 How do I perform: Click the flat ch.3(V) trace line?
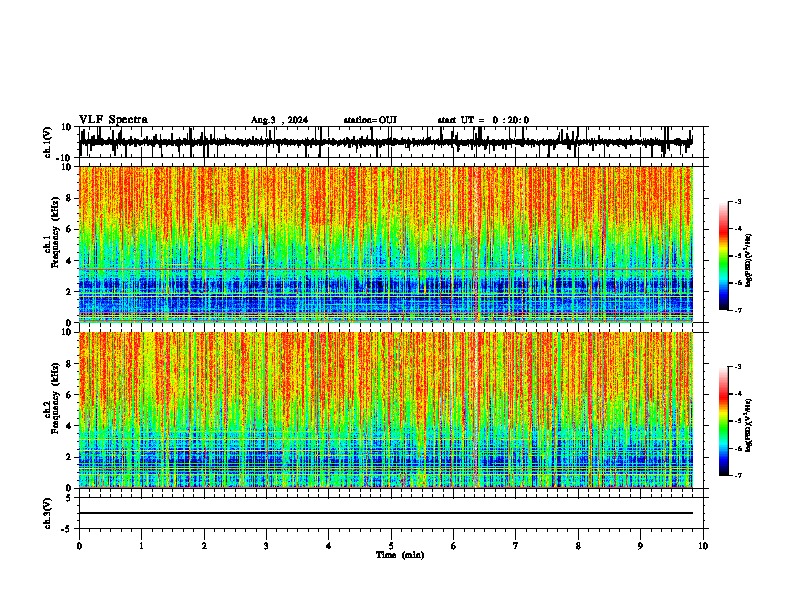(x=385, y=513)
